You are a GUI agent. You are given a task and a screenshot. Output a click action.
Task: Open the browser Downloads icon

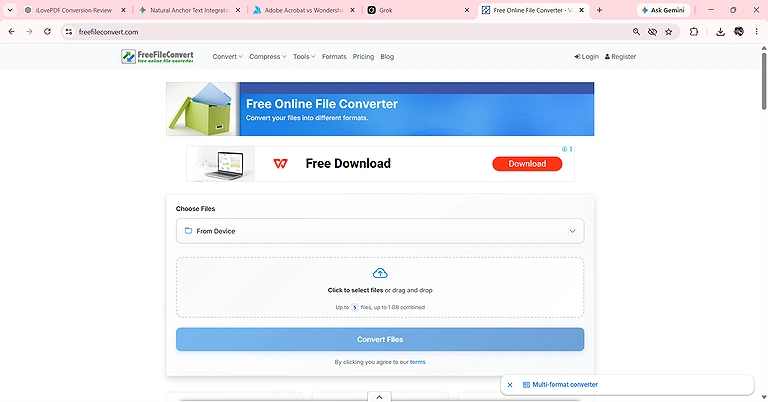(720, 32)
